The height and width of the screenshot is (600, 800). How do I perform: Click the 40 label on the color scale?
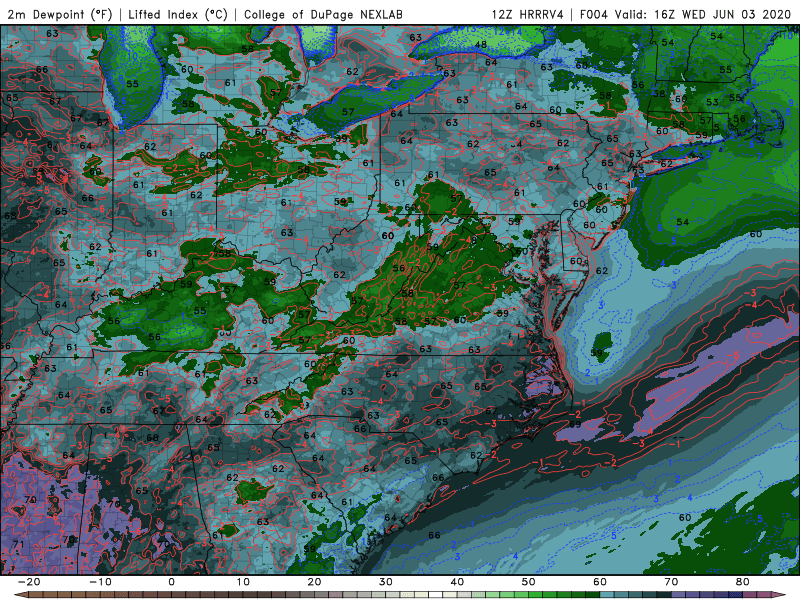coord(457,582)
